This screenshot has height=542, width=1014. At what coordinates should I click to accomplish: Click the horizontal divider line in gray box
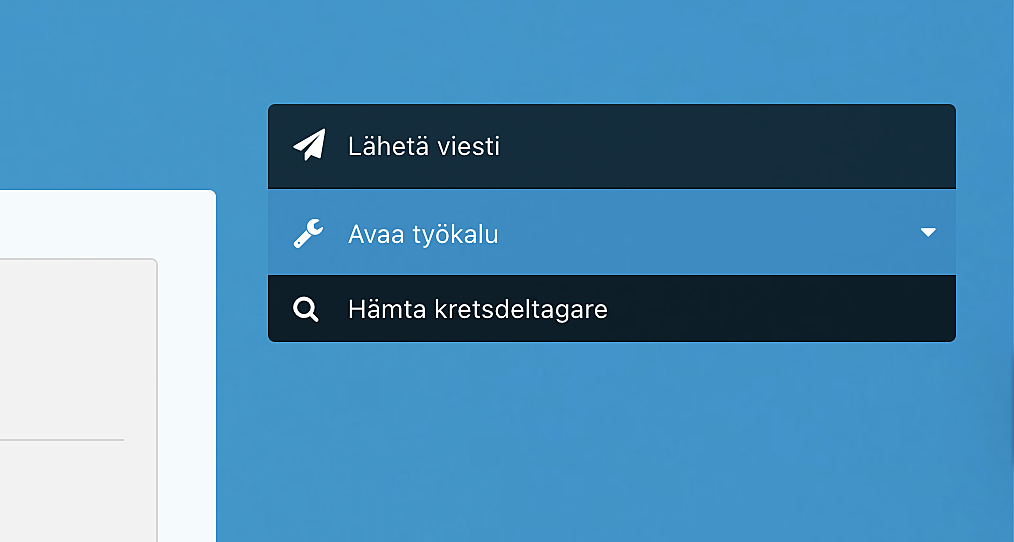(62, 440)
